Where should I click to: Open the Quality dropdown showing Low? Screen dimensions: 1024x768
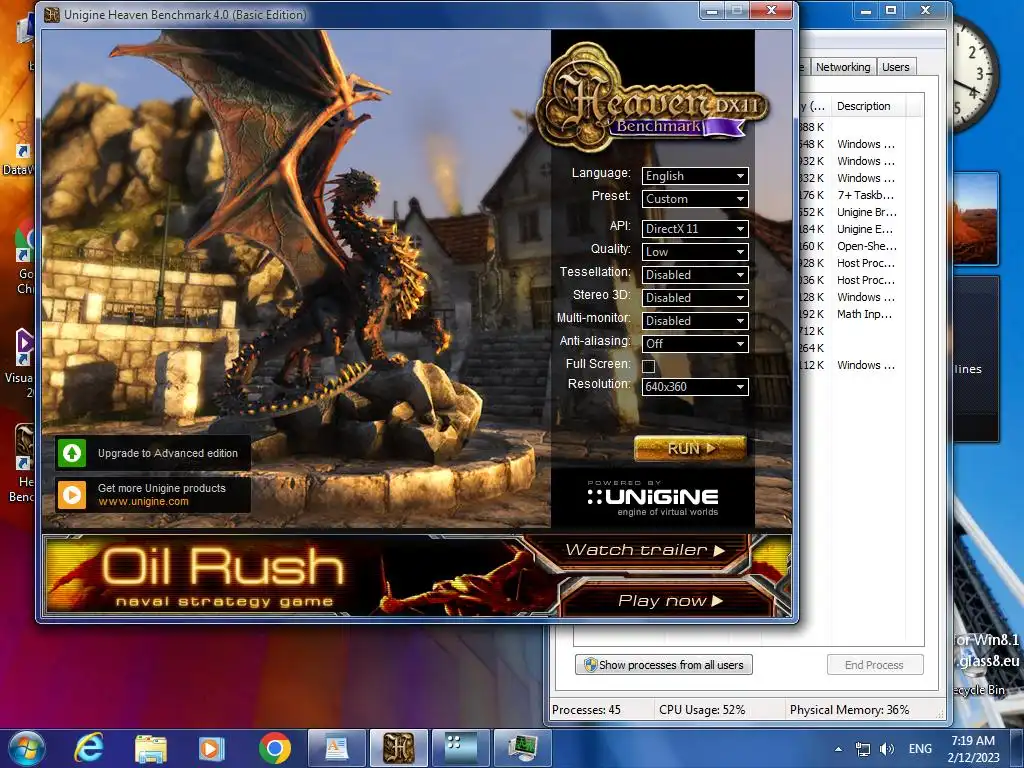coord(695,251)
